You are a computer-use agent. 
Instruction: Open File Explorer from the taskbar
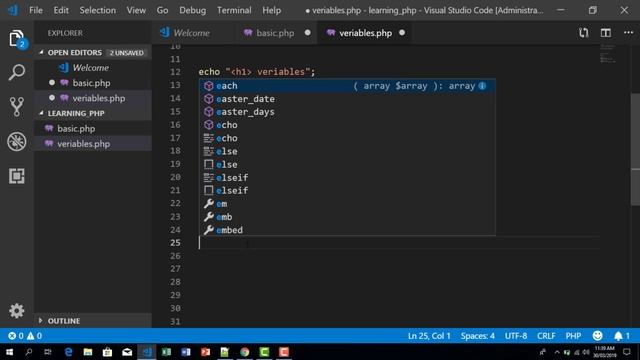click(88, 352)
